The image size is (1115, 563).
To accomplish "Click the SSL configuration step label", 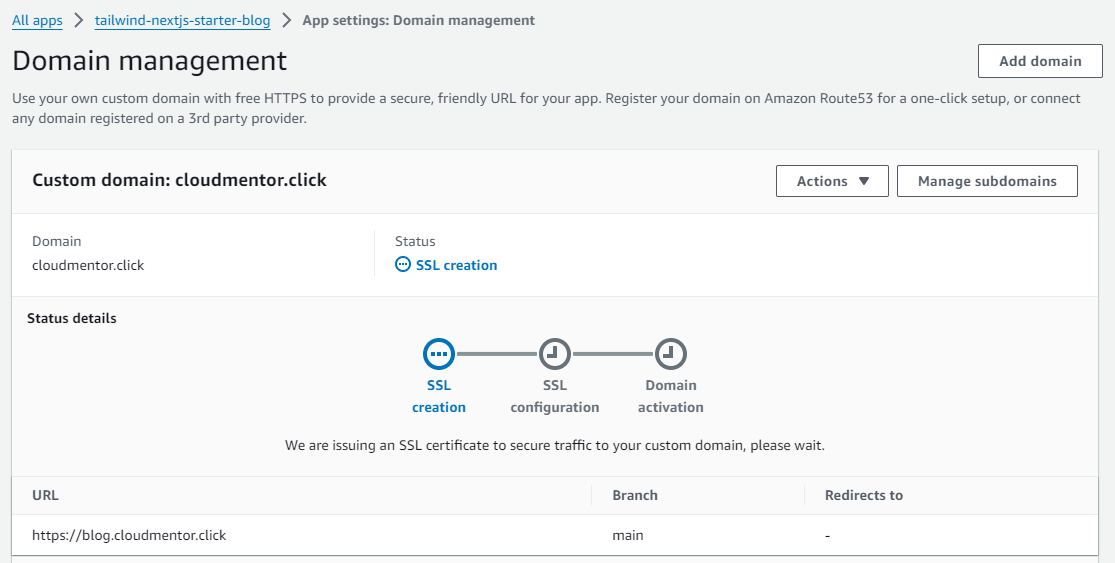I will click(x=555, y=396).
